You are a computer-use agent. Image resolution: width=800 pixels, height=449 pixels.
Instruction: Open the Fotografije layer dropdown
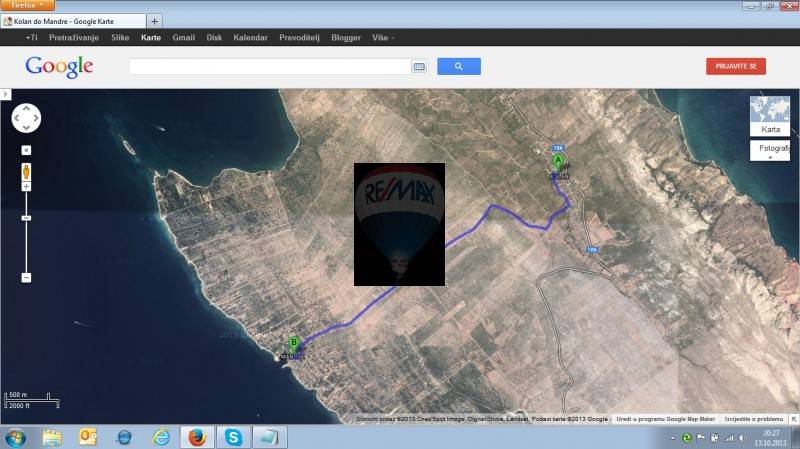pos(769,151)
